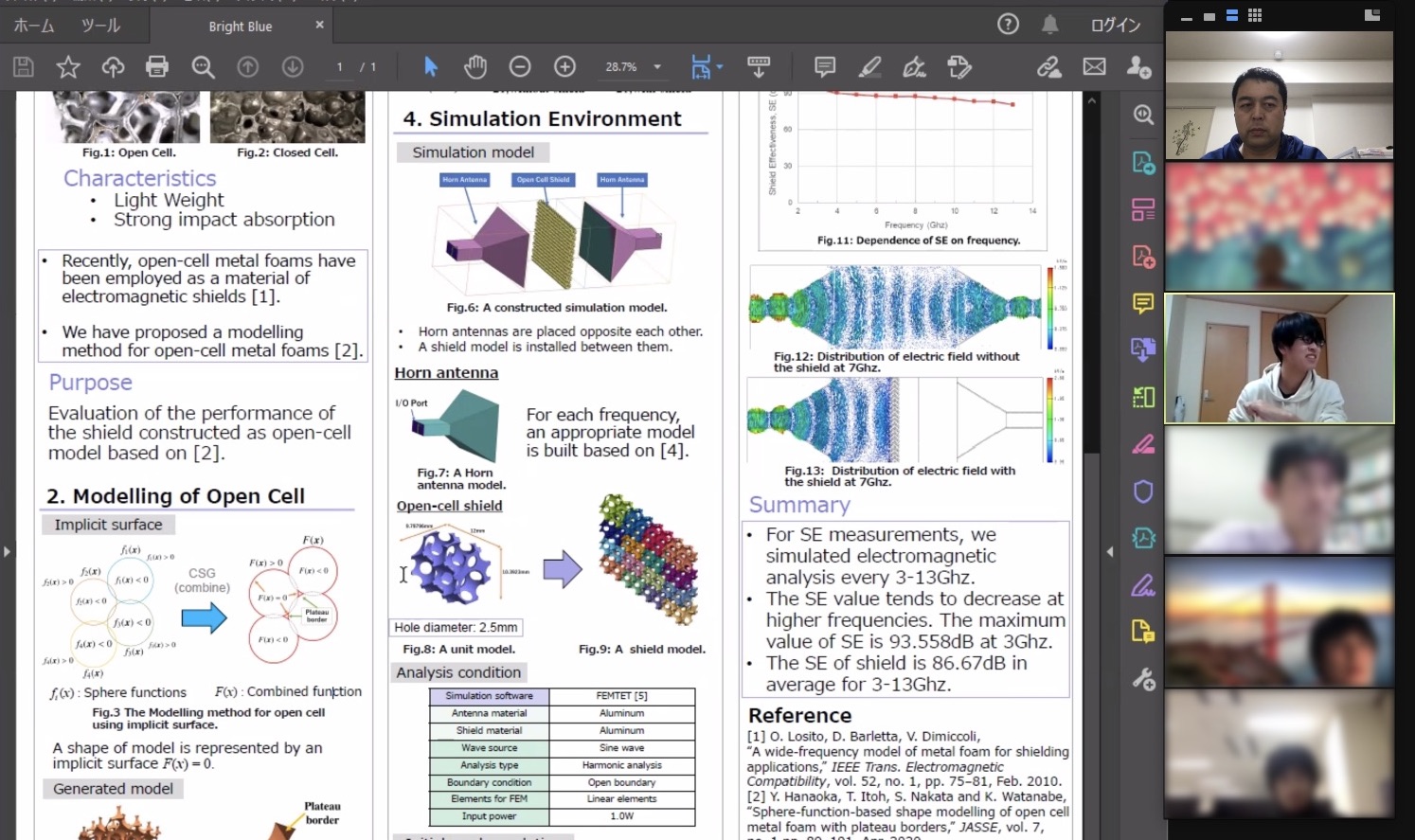1415x840 pixels.
Task: Zoom out with the minus circle icon
Action: [x=520, y=66]
